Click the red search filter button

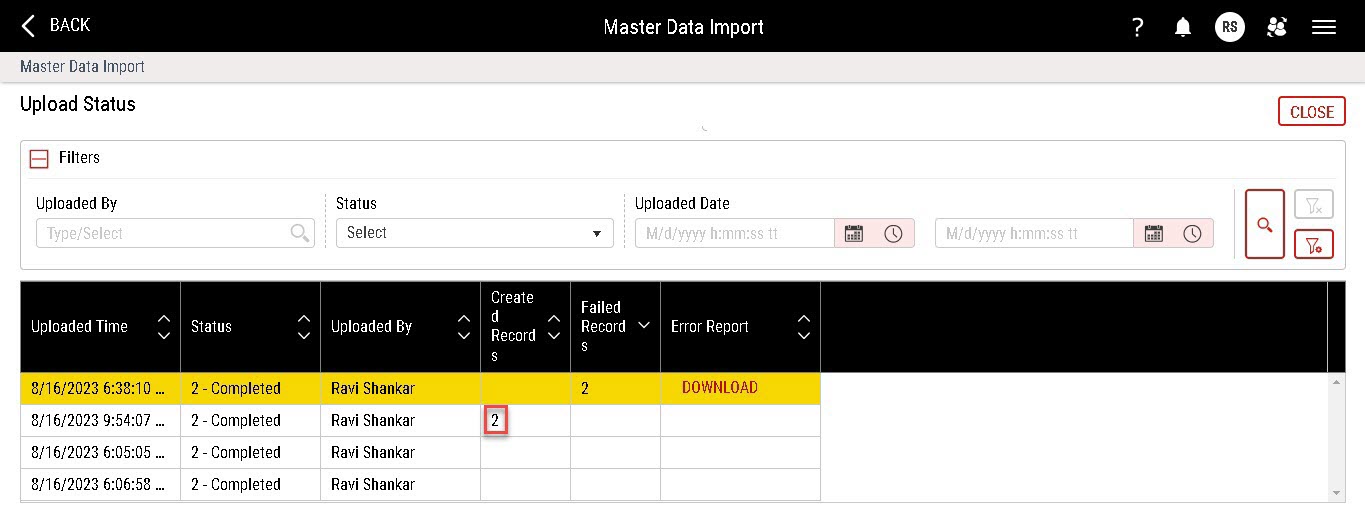click(1264, 225)
